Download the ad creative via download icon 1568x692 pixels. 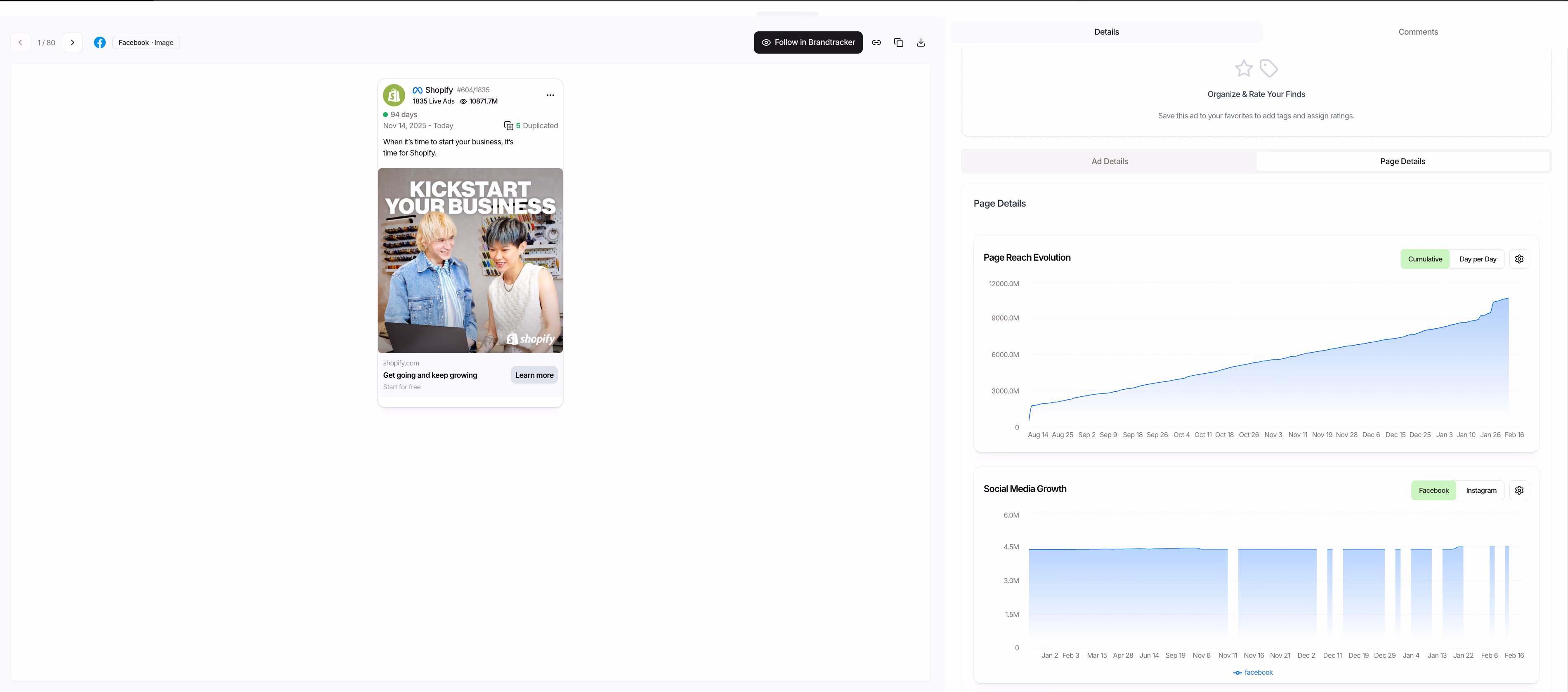pyautogui.click(x=921, y=42)
